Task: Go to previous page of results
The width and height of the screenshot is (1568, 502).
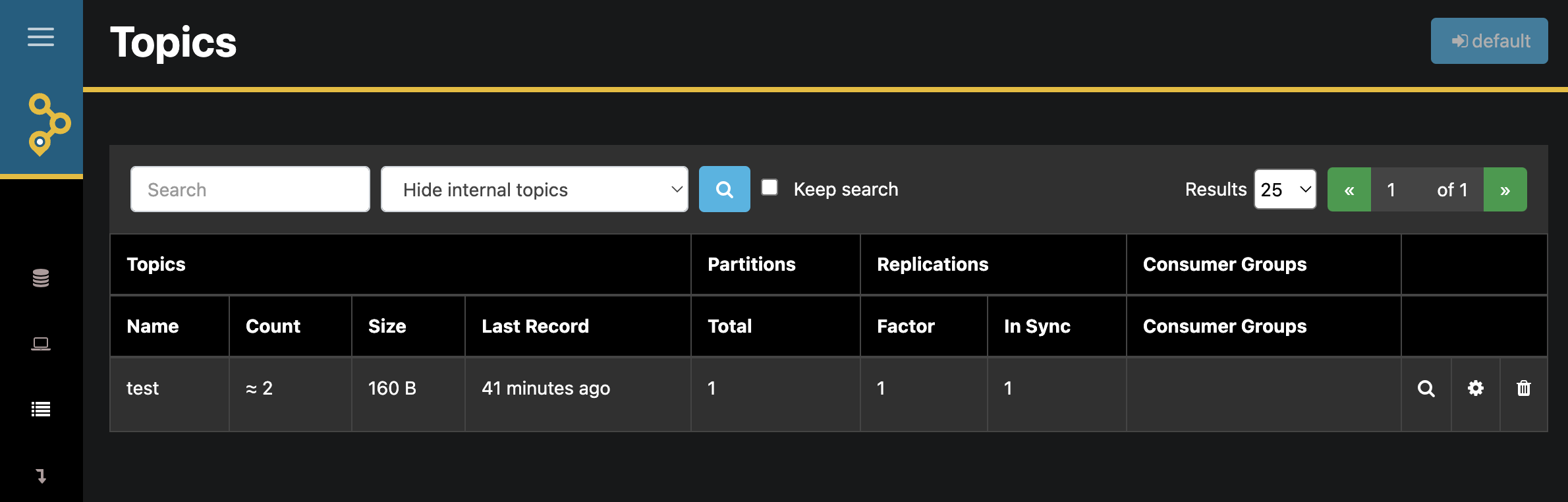Action: [1349, 190]
